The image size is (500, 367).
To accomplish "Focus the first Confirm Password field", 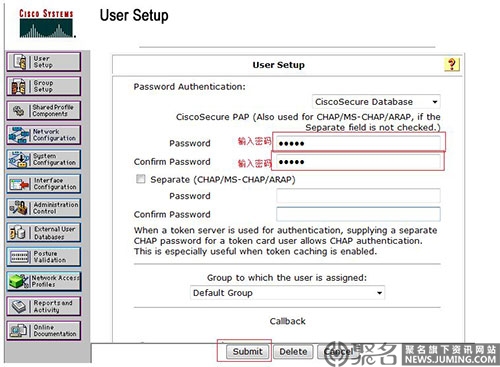I will [358, 162].
